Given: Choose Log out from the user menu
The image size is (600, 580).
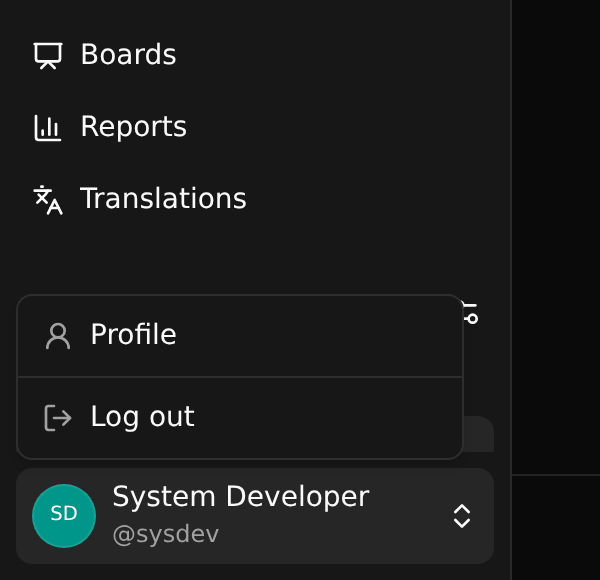Looking at the screenshot, I should pyautogui.click(x=240, y=417).
